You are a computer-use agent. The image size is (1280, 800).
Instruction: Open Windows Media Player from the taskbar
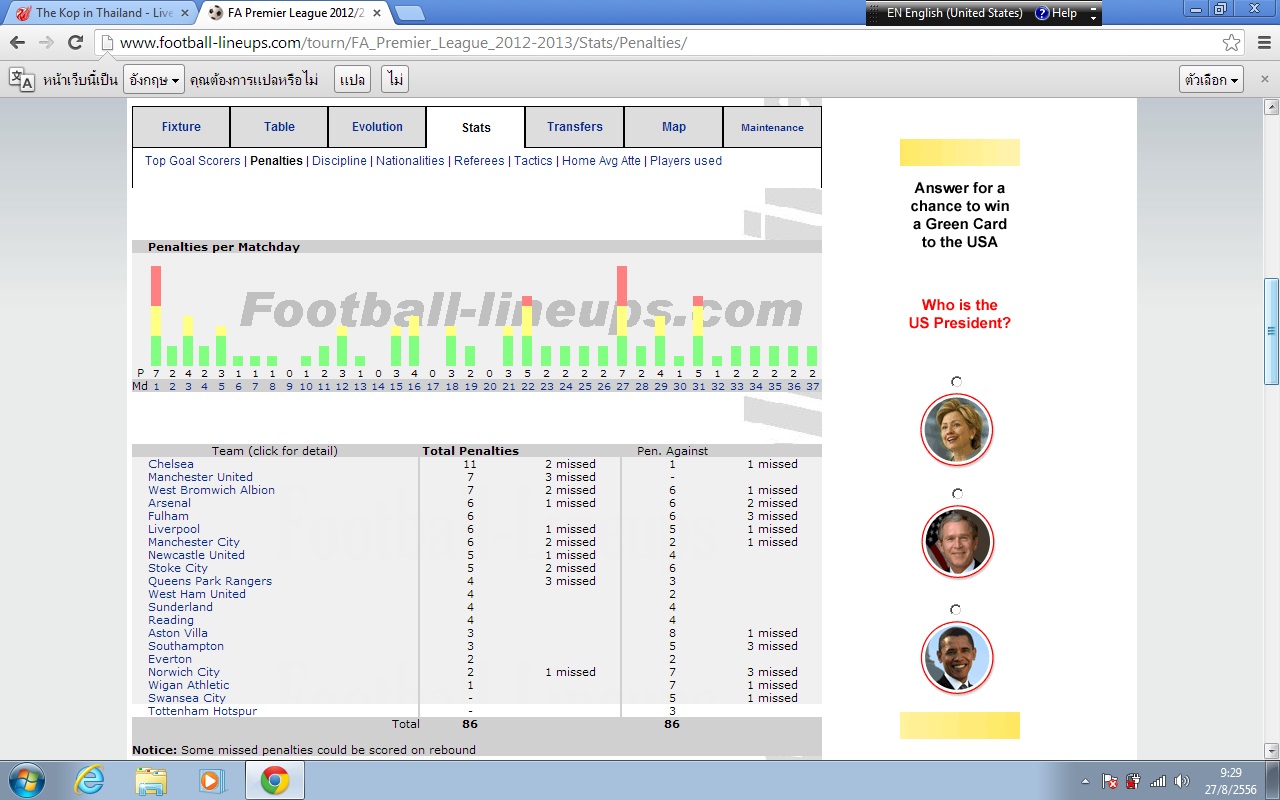click(x=212, y=780)
